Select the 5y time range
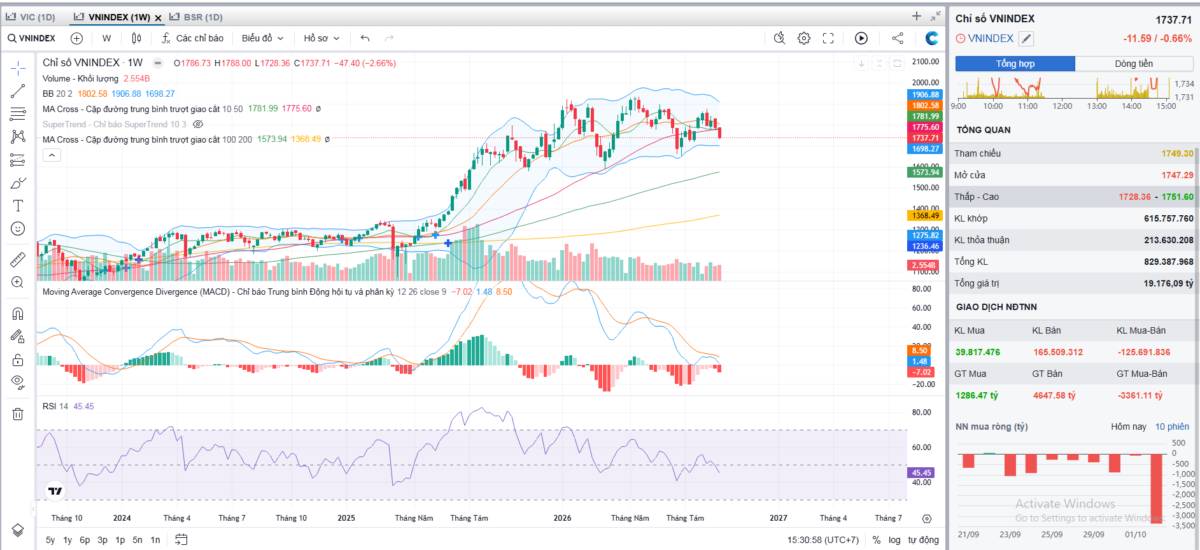The width and height of the screenshot is (1200, 550). click(x=50, y=540)
